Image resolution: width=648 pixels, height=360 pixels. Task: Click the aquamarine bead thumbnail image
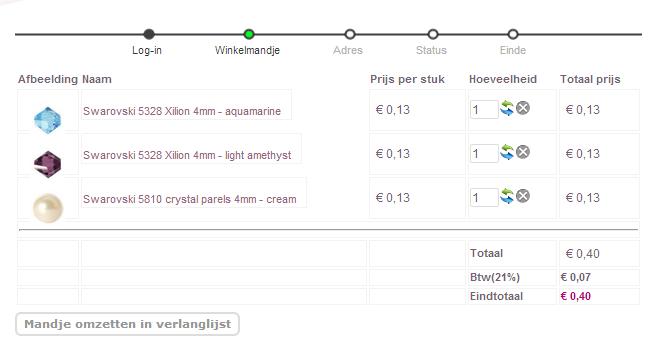click(48, 120)
